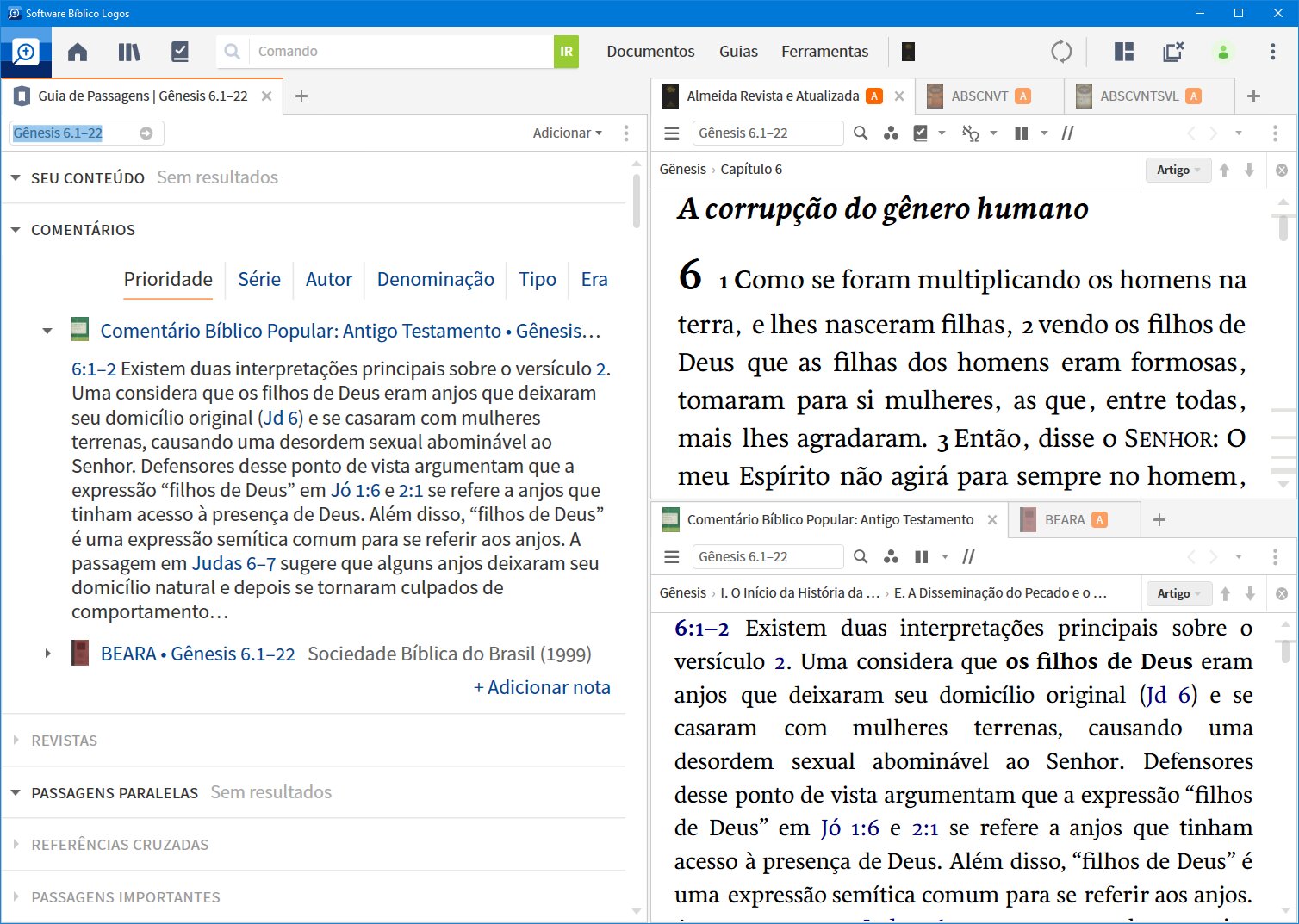Expand the REVISTAS section
1299x924 pixels.
(16, 741)
